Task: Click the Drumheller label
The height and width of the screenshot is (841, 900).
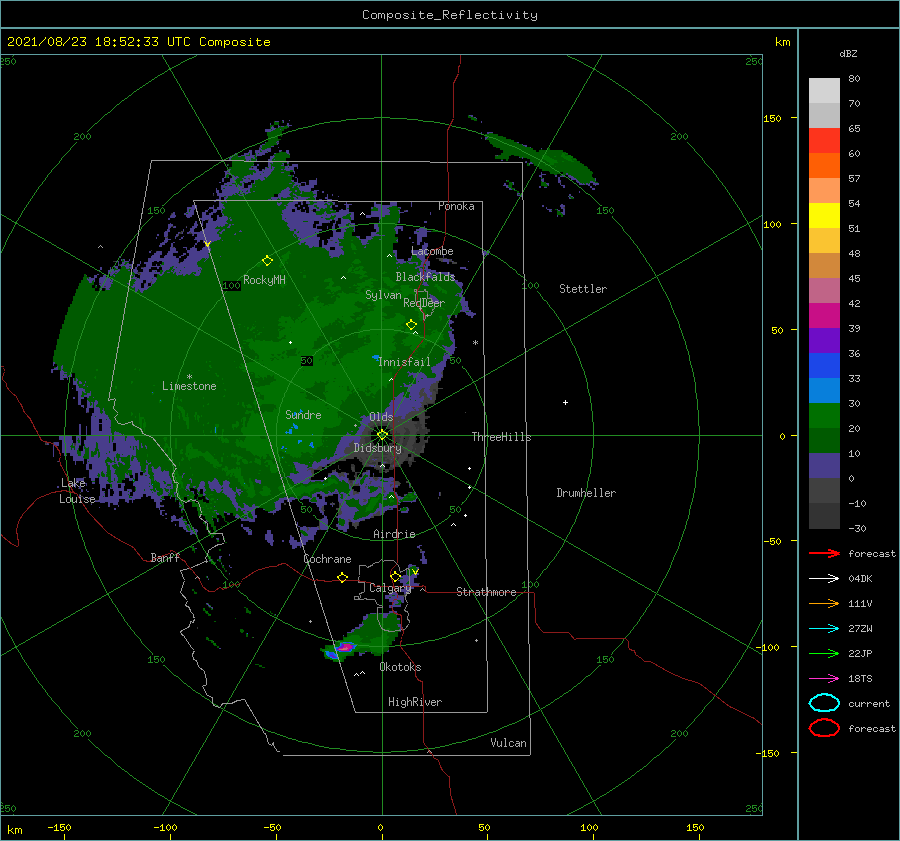Action: [x=586, y=493]
